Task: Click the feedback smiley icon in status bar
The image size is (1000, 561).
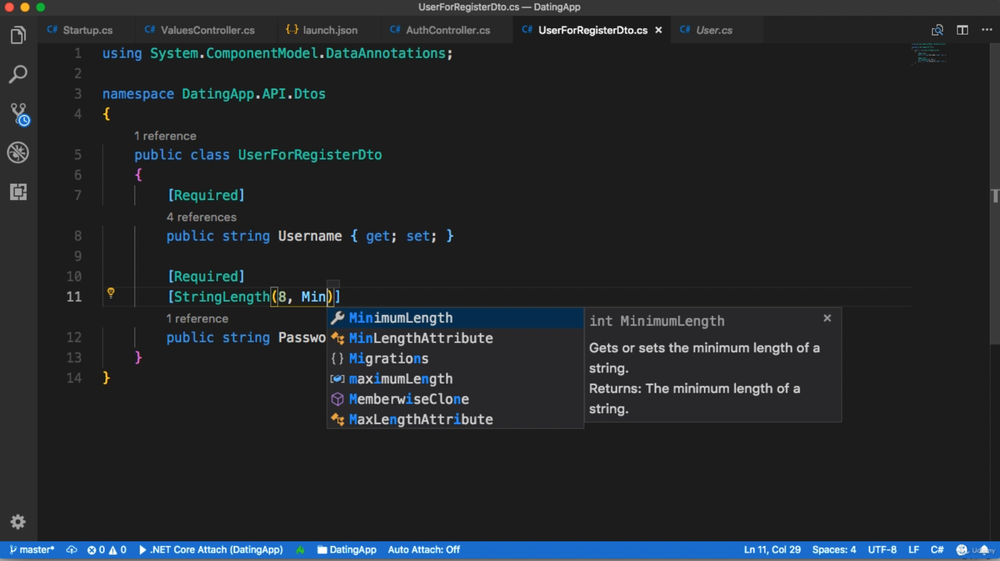Action: (x=962, y=550)
